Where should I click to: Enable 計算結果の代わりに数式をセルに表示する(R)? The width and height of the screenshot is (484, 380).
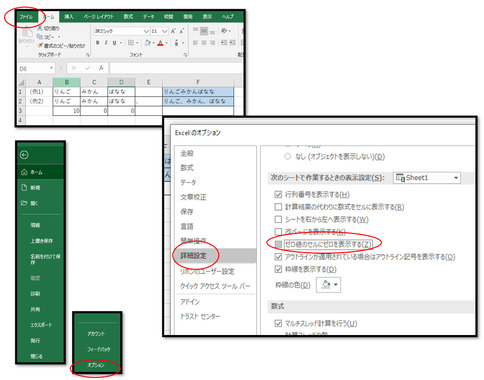coord(278,207)
